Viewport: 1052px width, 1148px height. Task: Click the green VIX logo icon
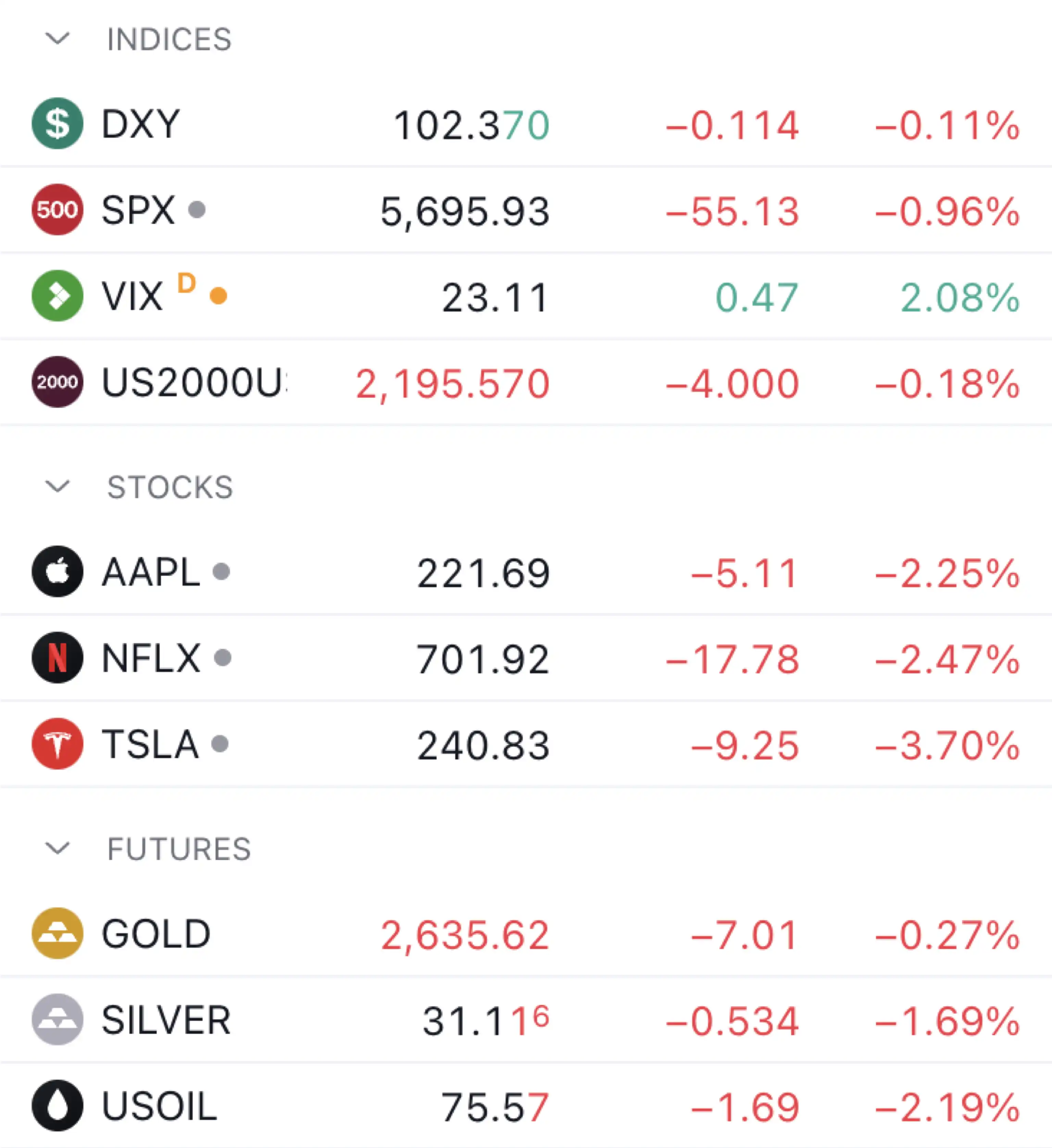57,296
